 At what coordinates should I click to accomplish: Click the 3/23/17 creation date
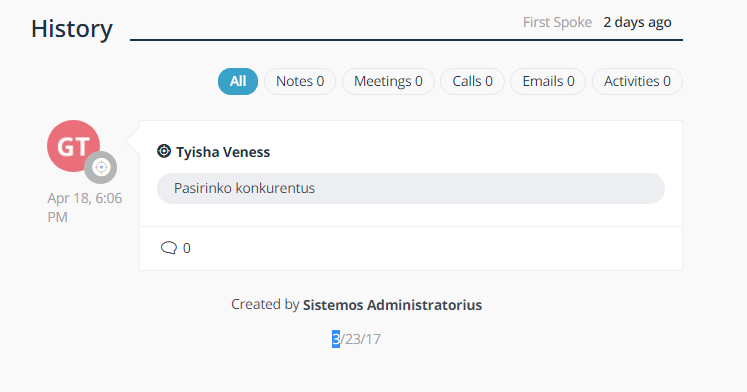pos(356,339)
